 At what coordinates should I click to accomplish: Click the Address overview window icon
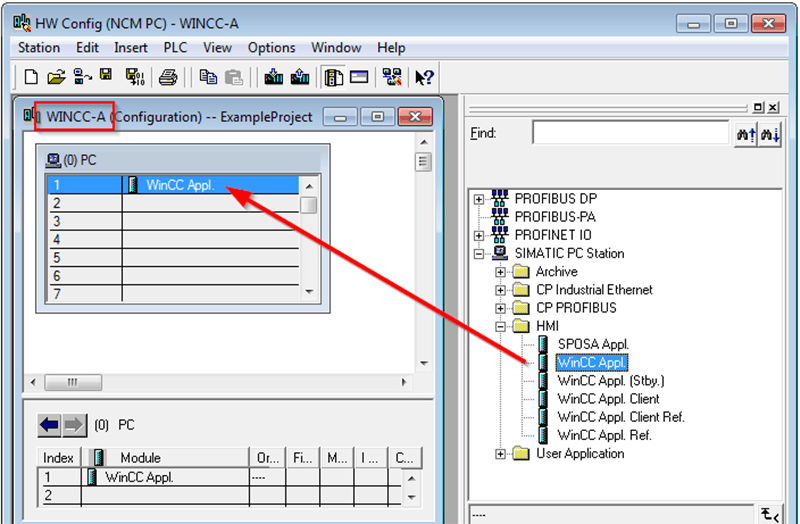359,77
